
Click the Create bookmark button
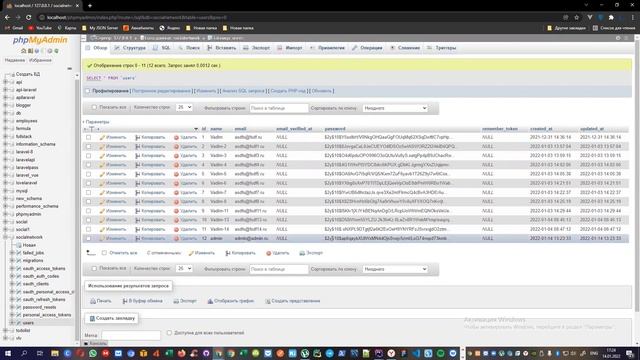point(112,318)
